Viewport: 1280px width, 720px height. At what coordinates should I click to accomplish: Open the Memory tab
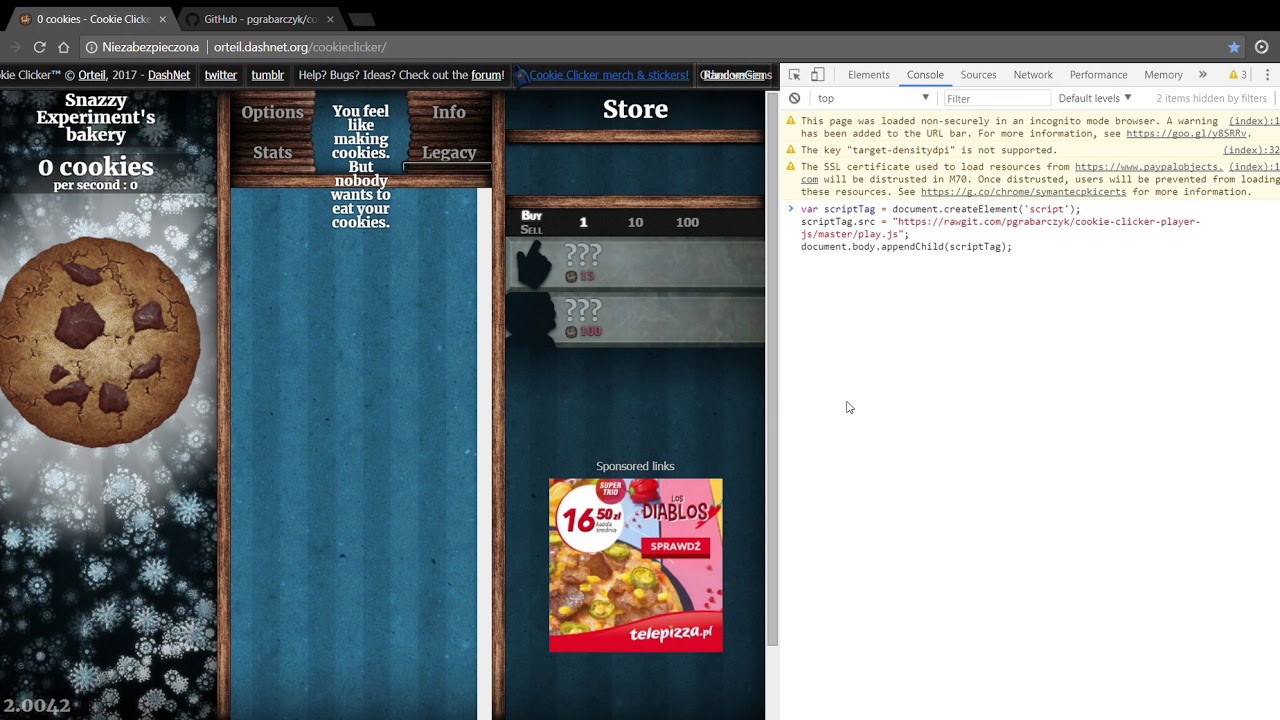tap(1163, 75)
